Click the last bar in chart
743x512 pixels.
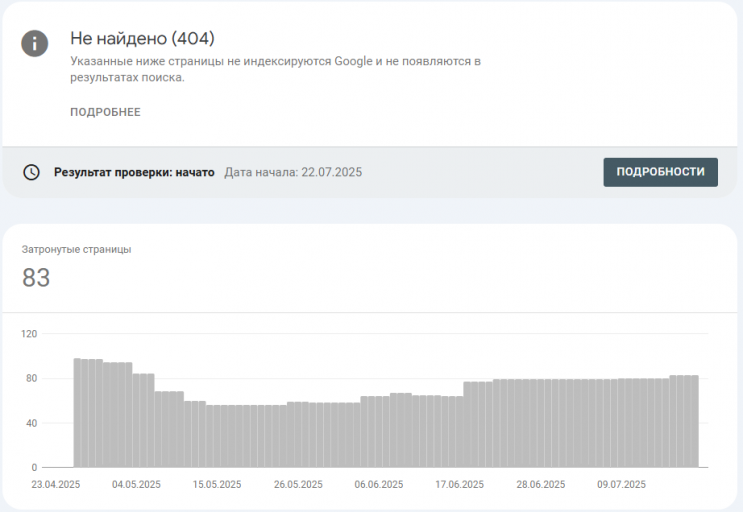pos(695,422)
